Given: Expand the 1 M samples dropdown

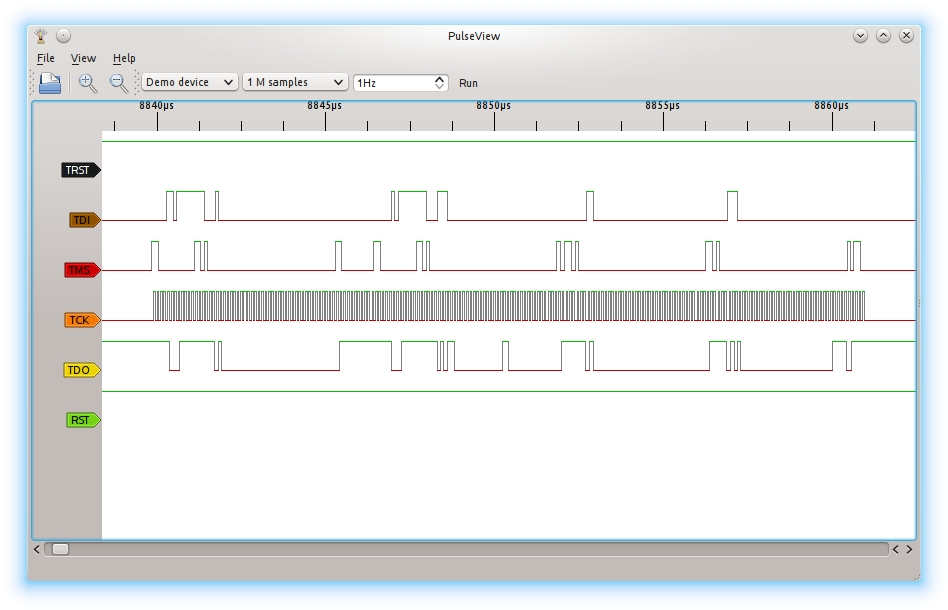Looking at the screenshot, I should [x=295, y=83].
